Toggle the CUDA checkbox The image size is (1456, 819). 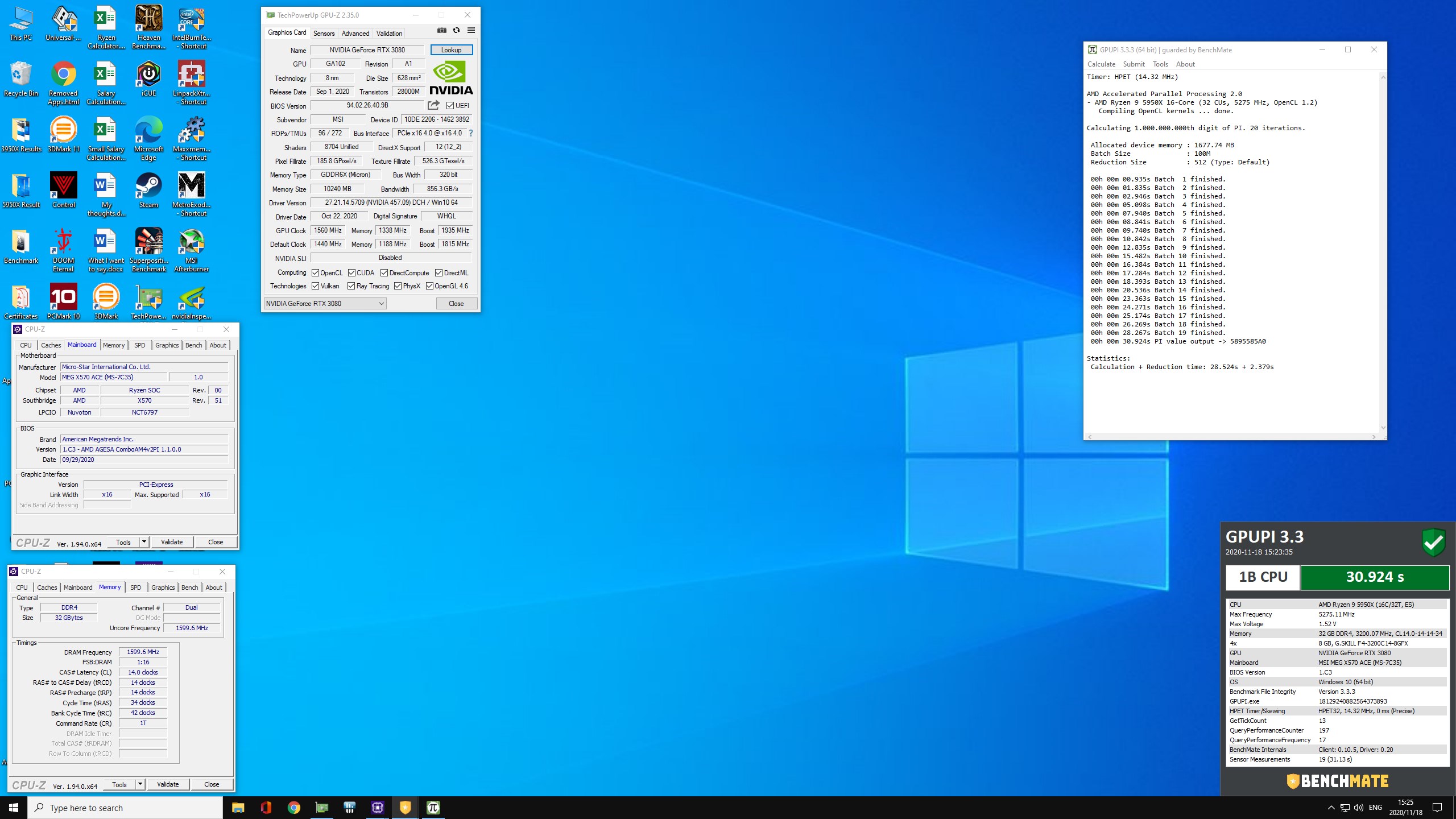point(351,273)
